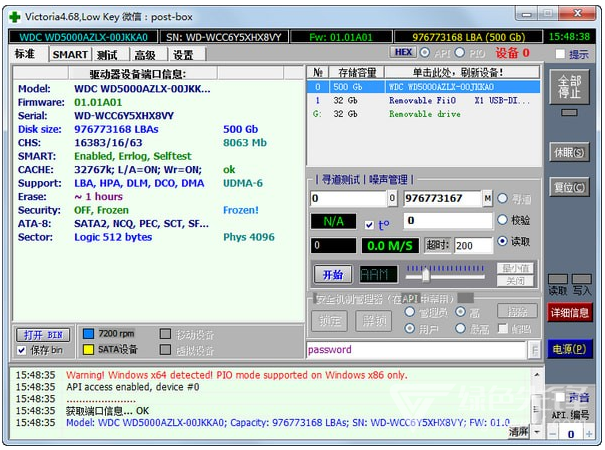
Task: Click the yellow SATA设备 indicator square
Action: [88, 350]
